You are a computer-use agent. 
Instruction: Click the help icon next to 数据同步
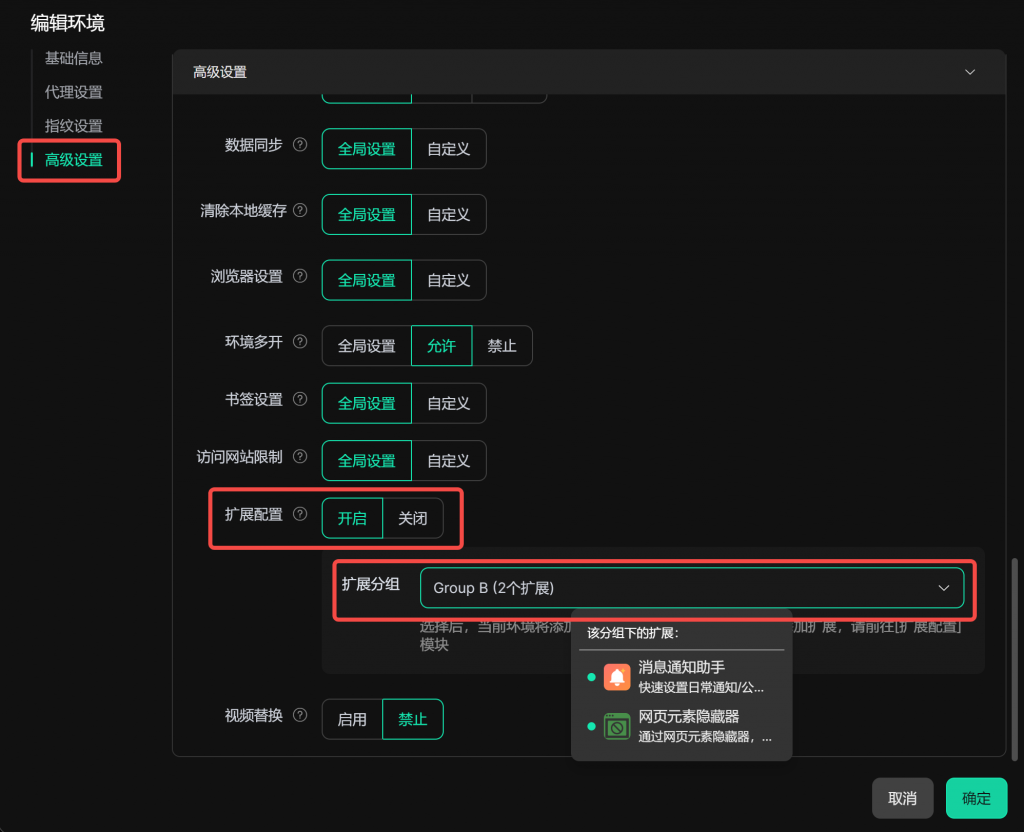299,146
